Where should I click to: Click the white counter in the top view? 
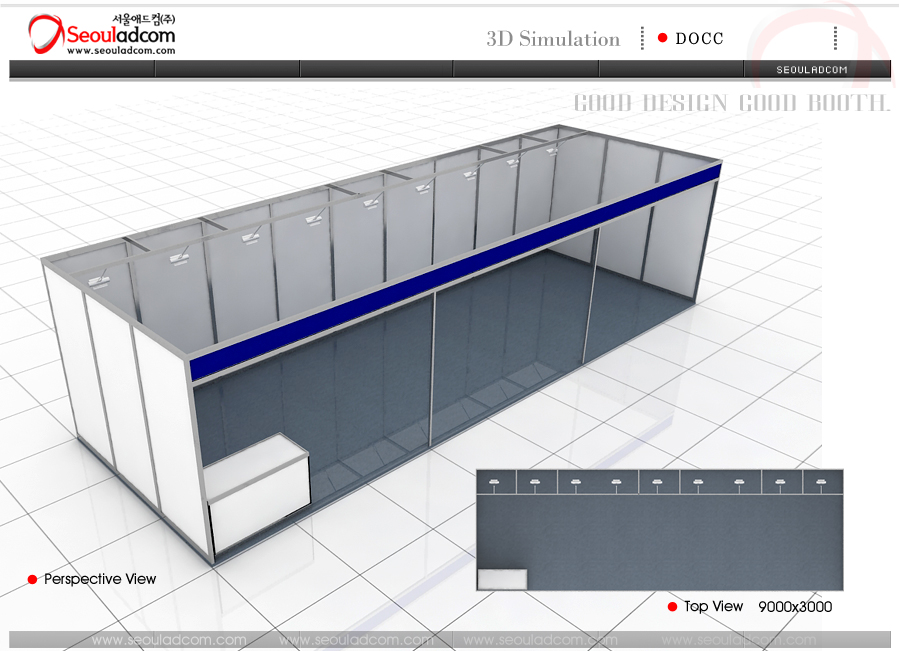[x=502, y=579]
